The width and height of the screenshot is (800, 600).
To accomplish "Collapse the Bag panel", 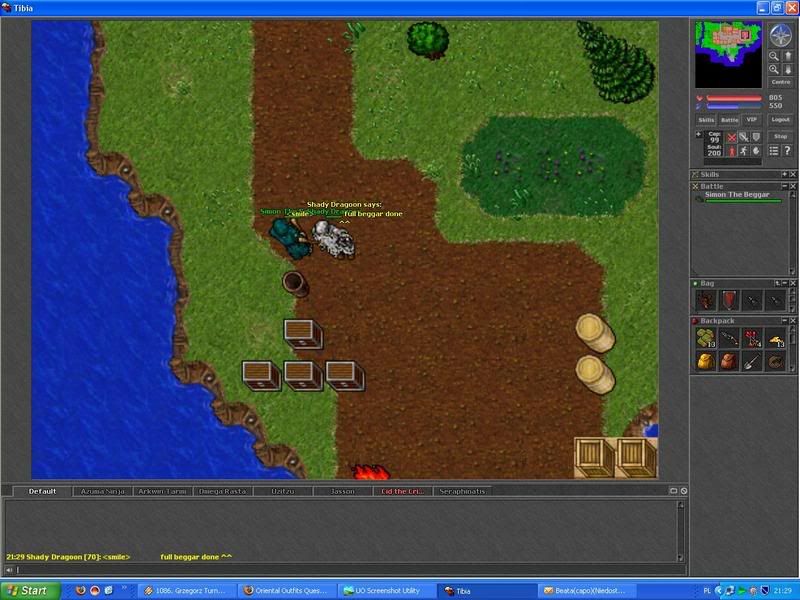I will coord(785,283).
